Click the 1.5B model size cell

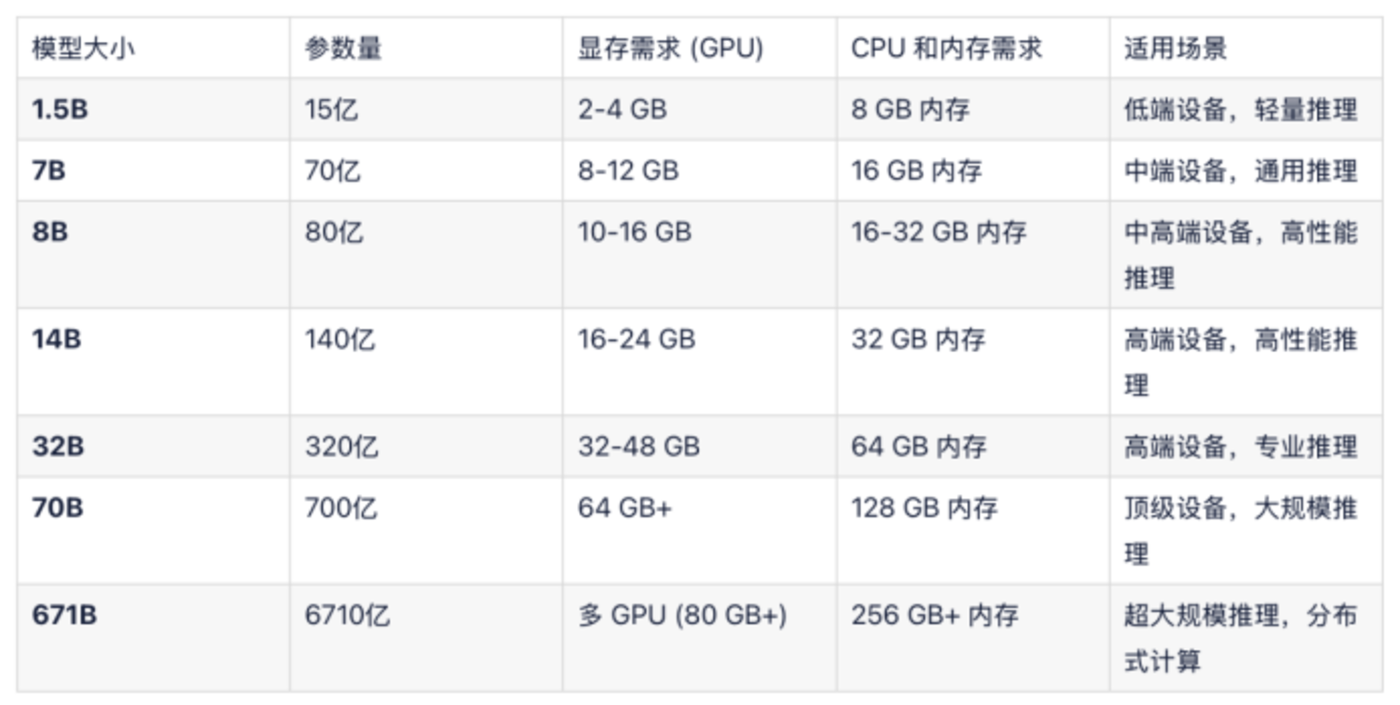60,109
